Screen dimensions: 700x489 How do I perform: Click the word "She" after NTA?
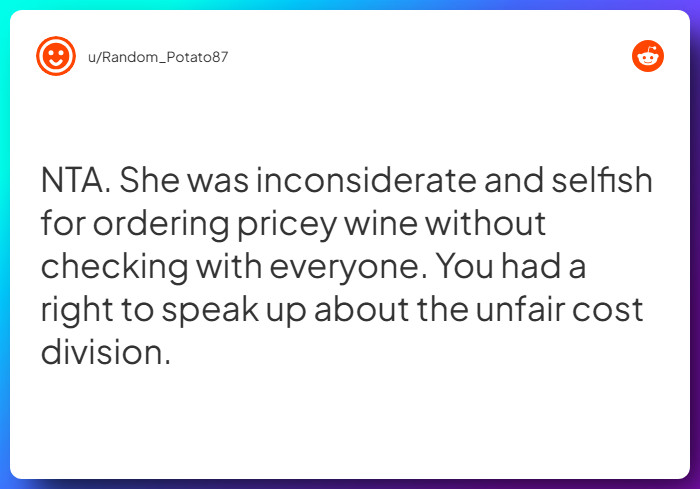150,180
